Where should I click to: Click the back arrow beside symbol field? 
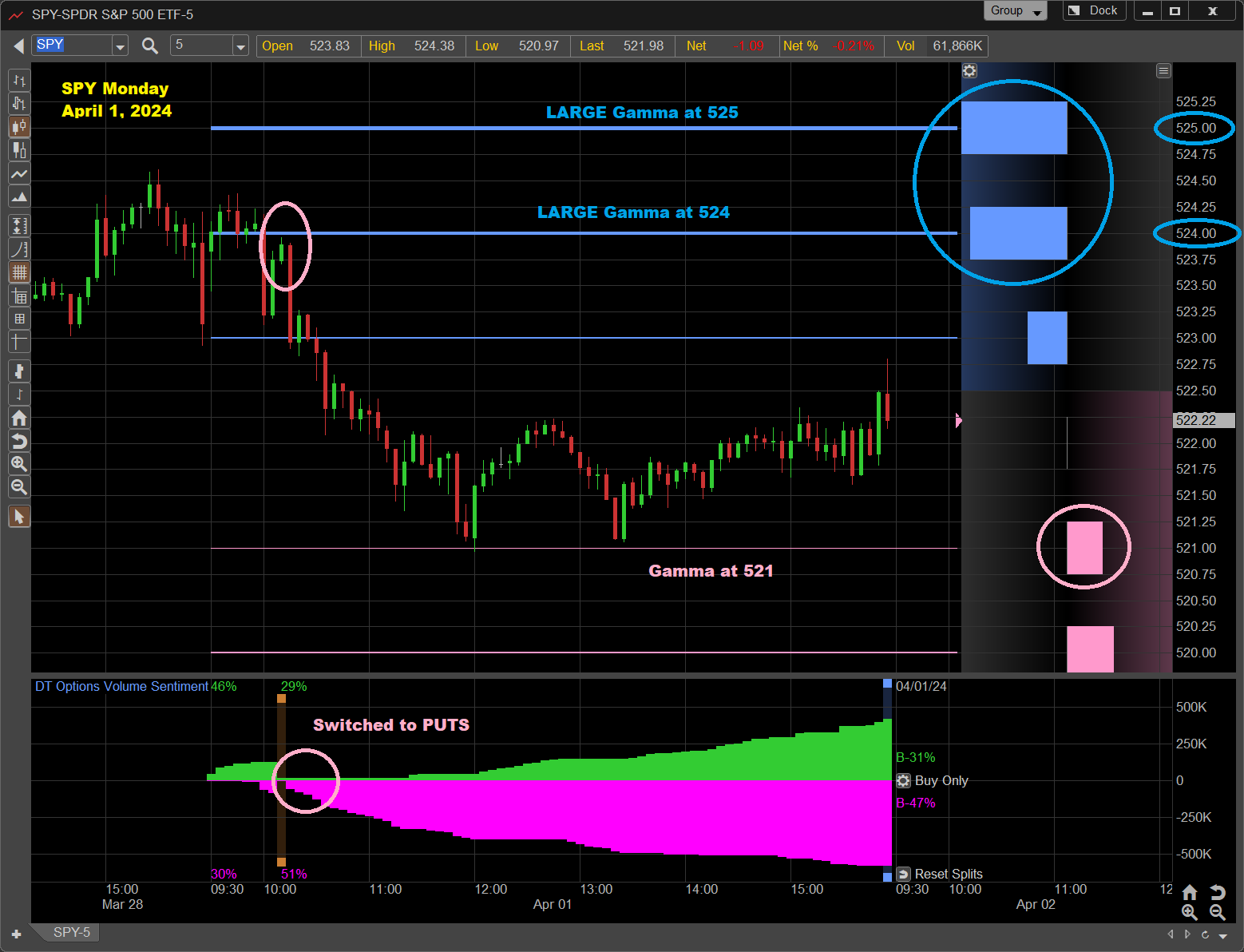click(x=18, y=46)
